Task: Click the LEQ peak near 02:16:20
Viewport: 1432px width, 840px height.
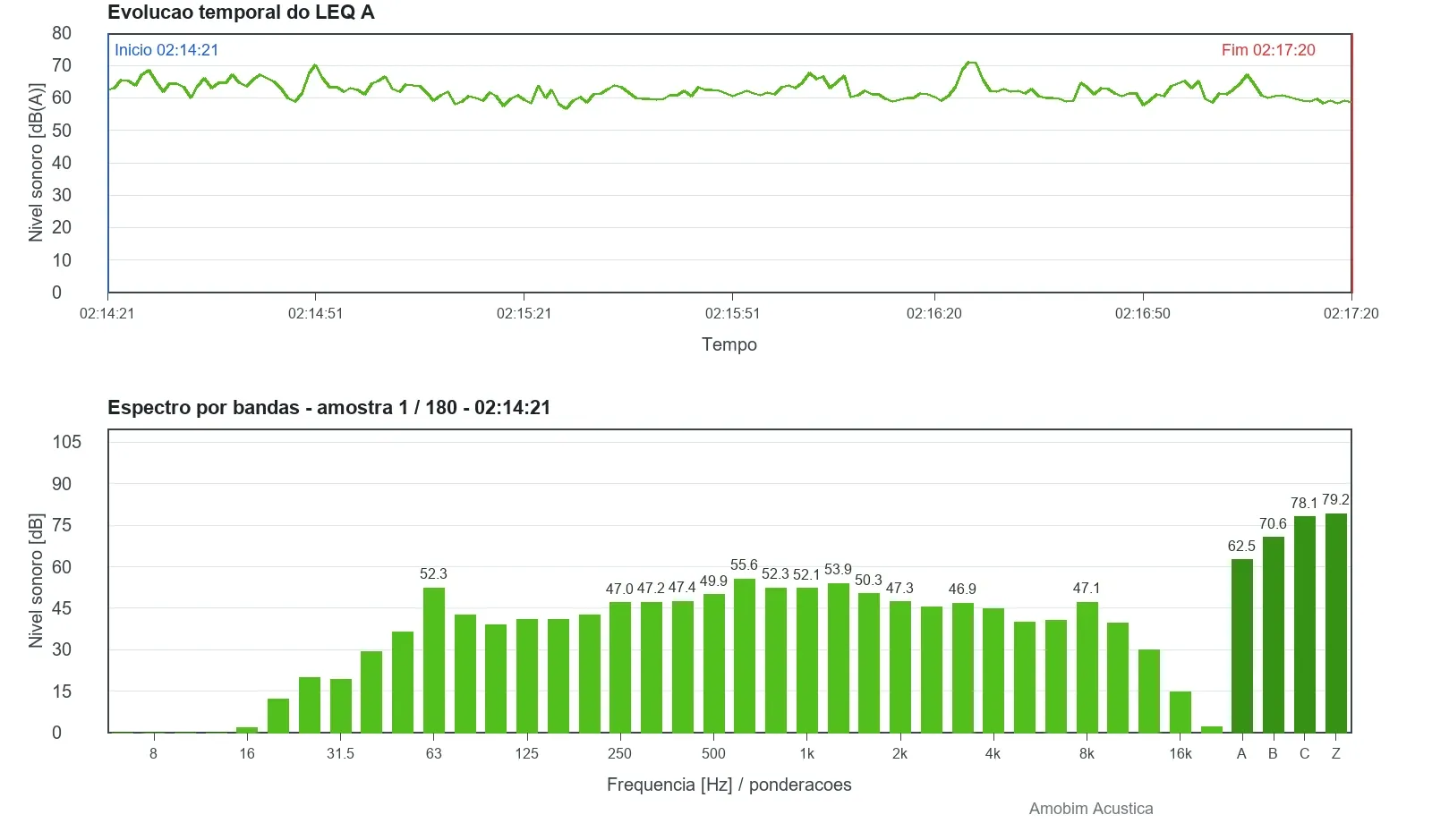Action: point(971,63)
